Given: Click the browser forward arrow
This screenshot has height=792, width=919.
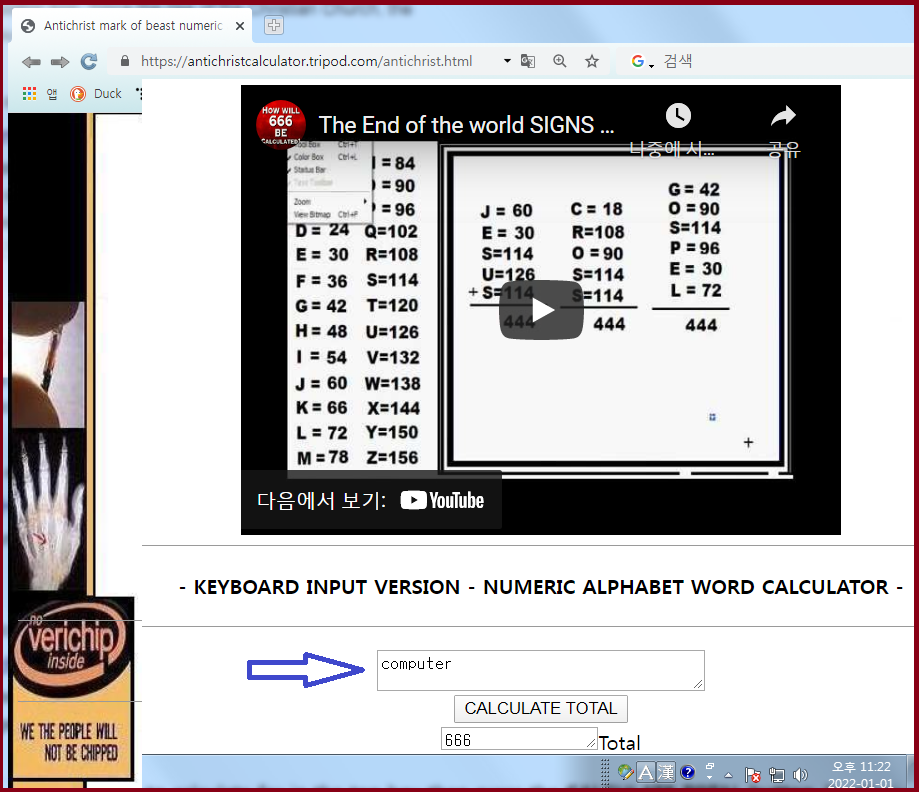Looking at the screenshot, I should coord(60,62).
